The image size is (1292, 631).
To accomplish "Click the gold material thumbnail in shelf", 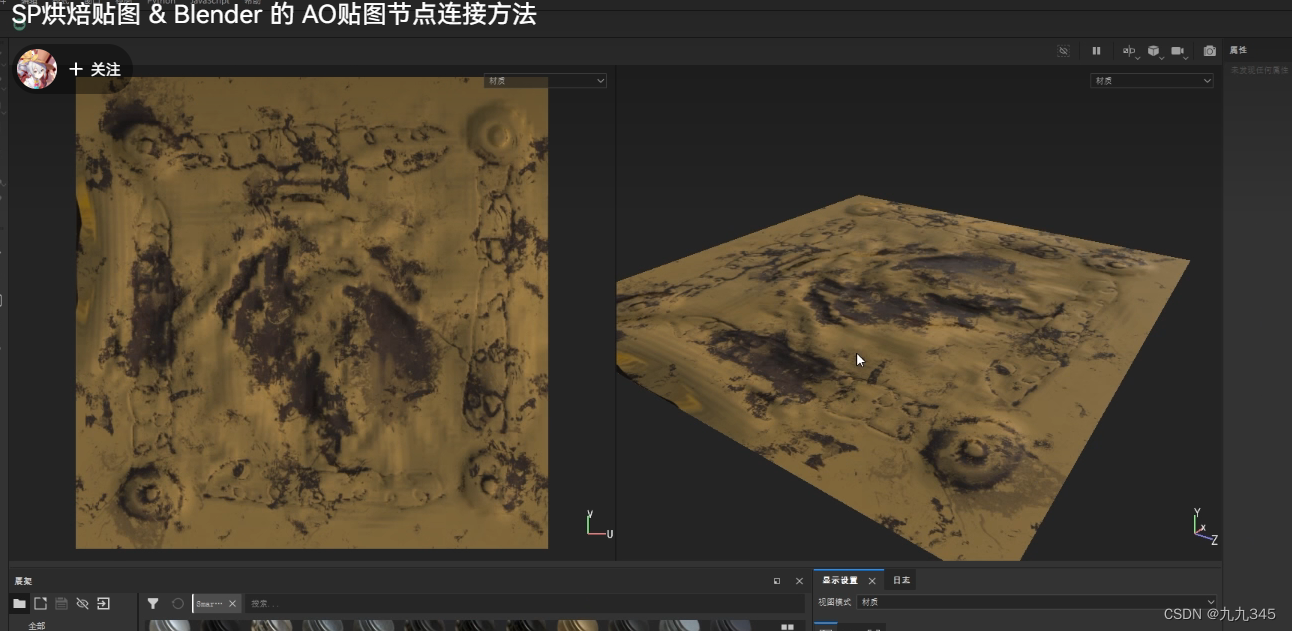I will pyautogui.click(x=578, y=625).
